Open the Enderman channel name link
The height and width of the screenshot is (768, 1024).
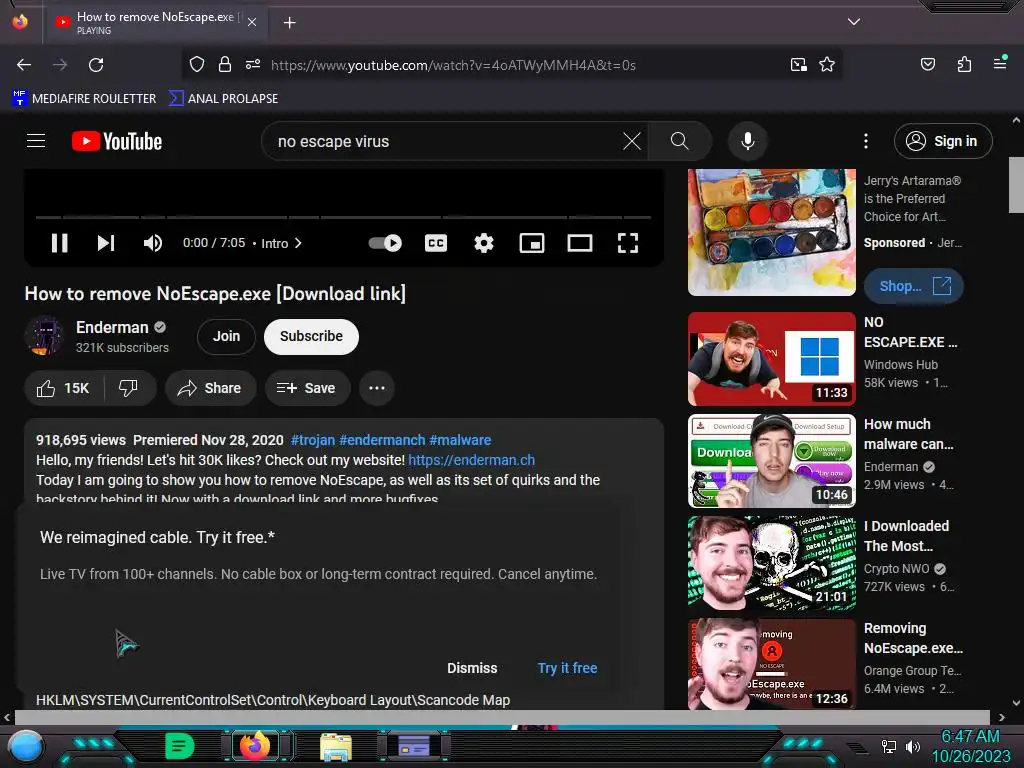(112, 327)
